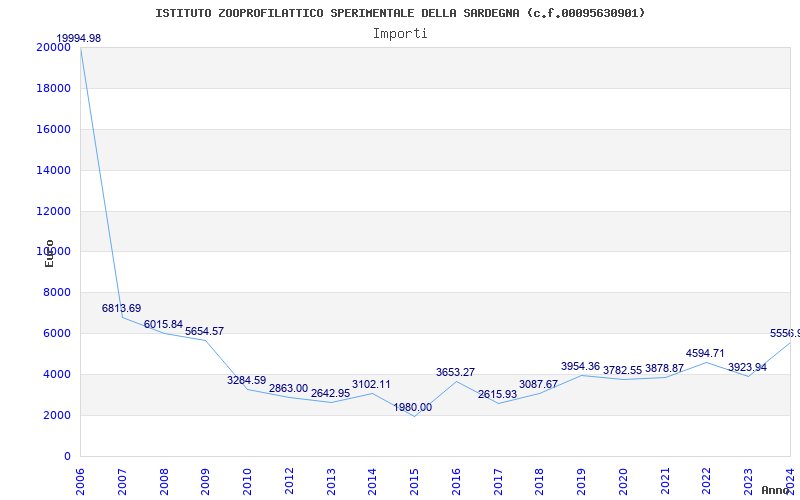Click the y-axis value 0
800x500 pixels.
pos(67,456)
